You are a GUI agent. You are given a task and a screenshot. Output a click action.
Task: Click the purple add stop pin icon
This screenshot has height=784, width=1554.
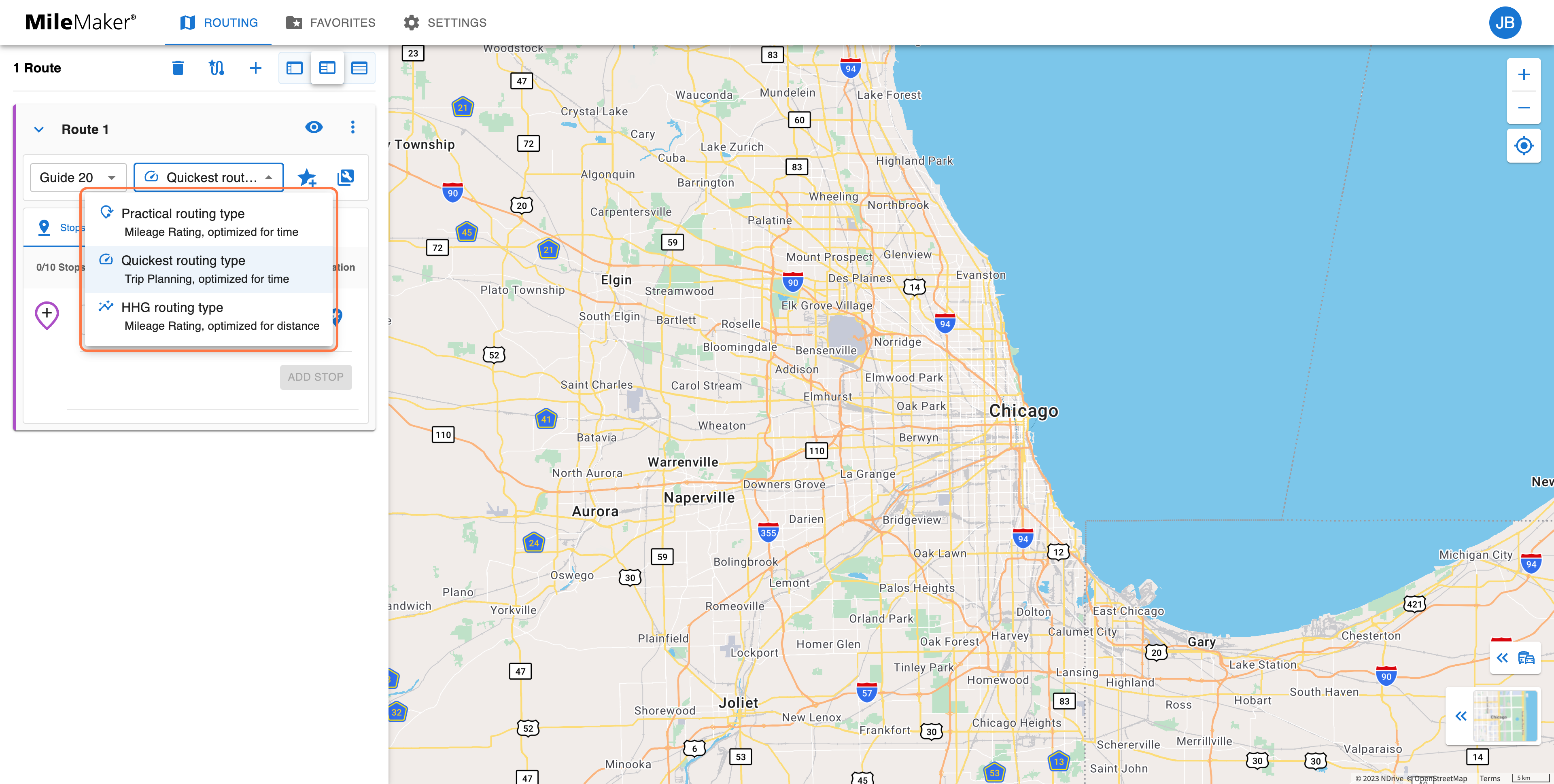click(x=47, y=316)
